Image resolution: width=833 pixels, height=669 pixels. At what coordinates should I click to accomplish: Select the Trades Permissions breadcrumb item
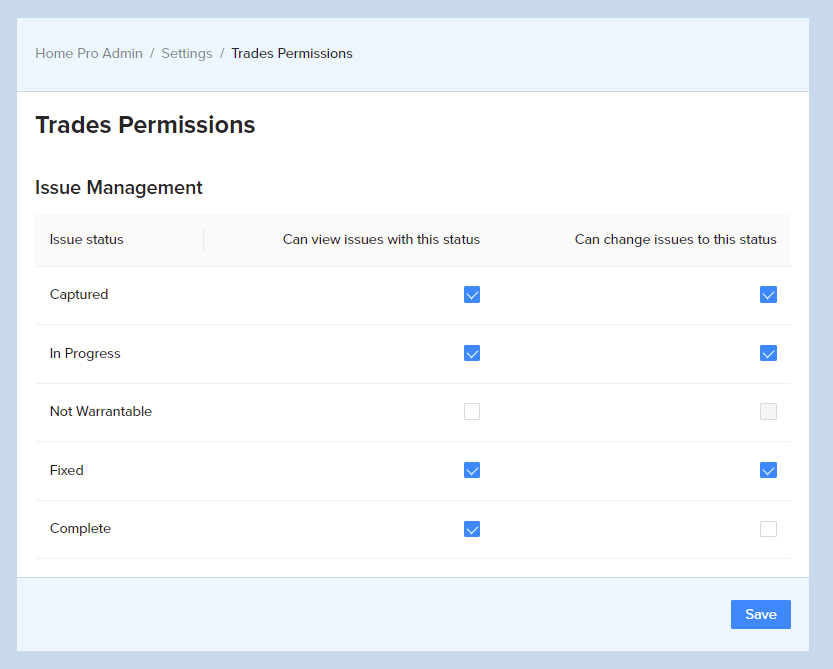click(292, 53)
